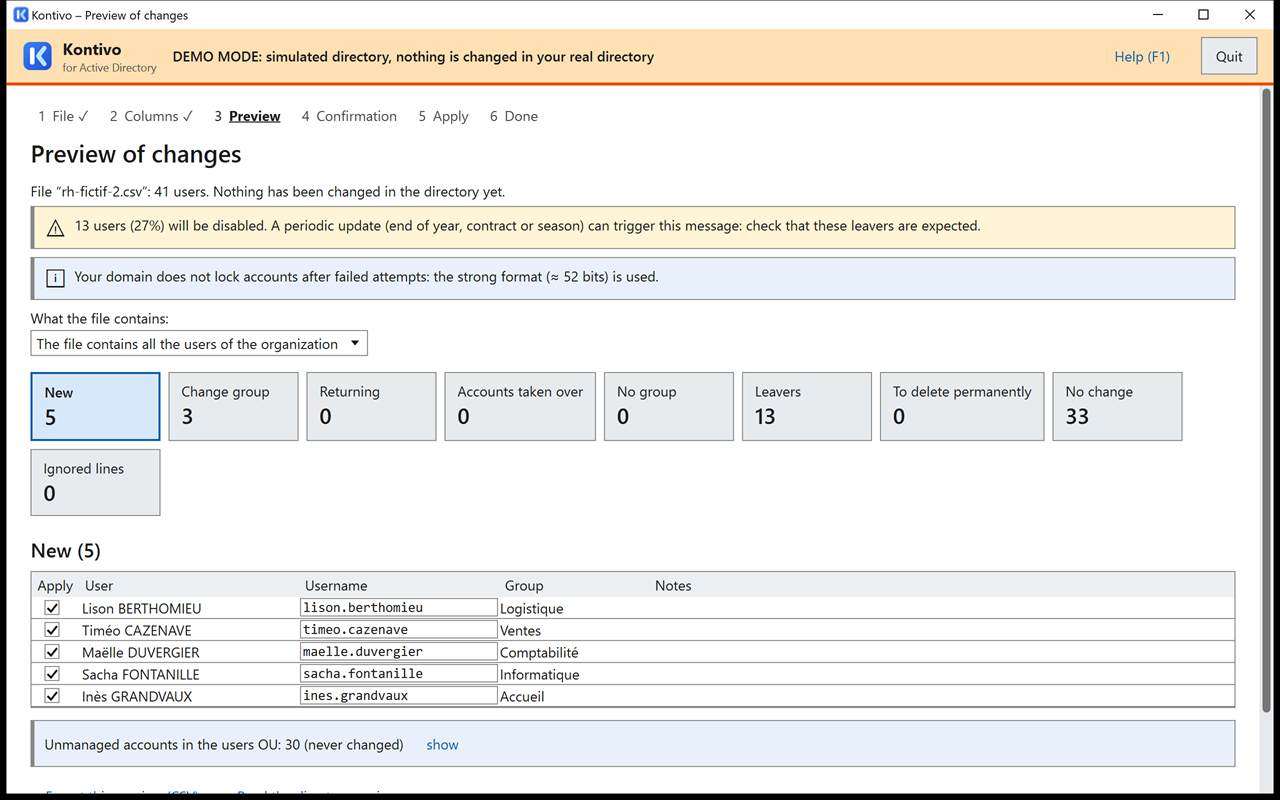Click the vertical scrollbar of the page
This screenshot has width=1280, height=800.
(x=1267, y=400)
